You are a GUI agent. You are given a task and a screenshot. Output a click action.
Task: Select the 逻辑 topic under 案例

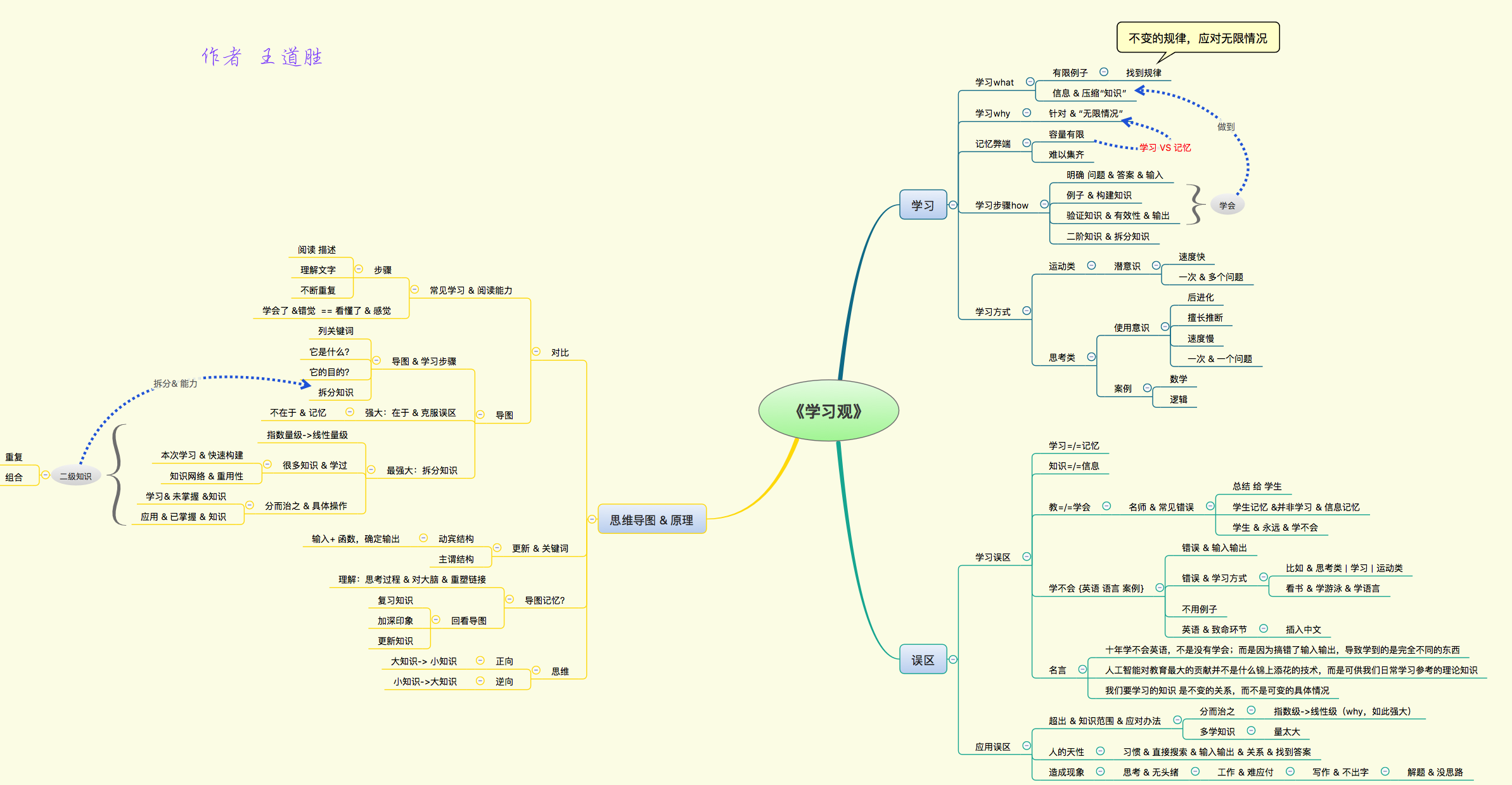point(1178,399)
